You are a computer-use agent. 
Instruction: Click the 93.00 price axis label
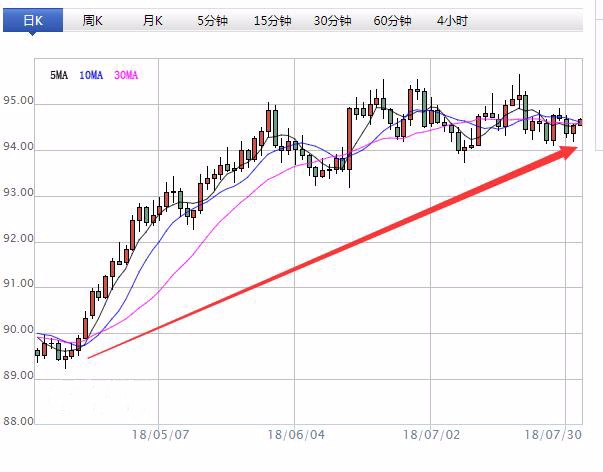pos(18,192)
